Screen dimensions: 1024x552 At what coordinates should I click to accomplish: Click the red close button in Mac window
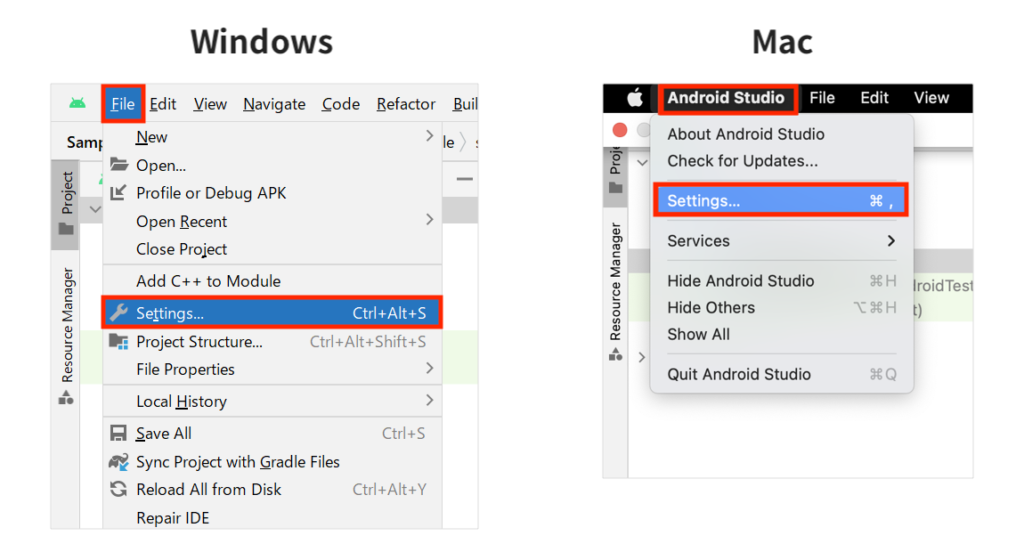pos(620,129)
